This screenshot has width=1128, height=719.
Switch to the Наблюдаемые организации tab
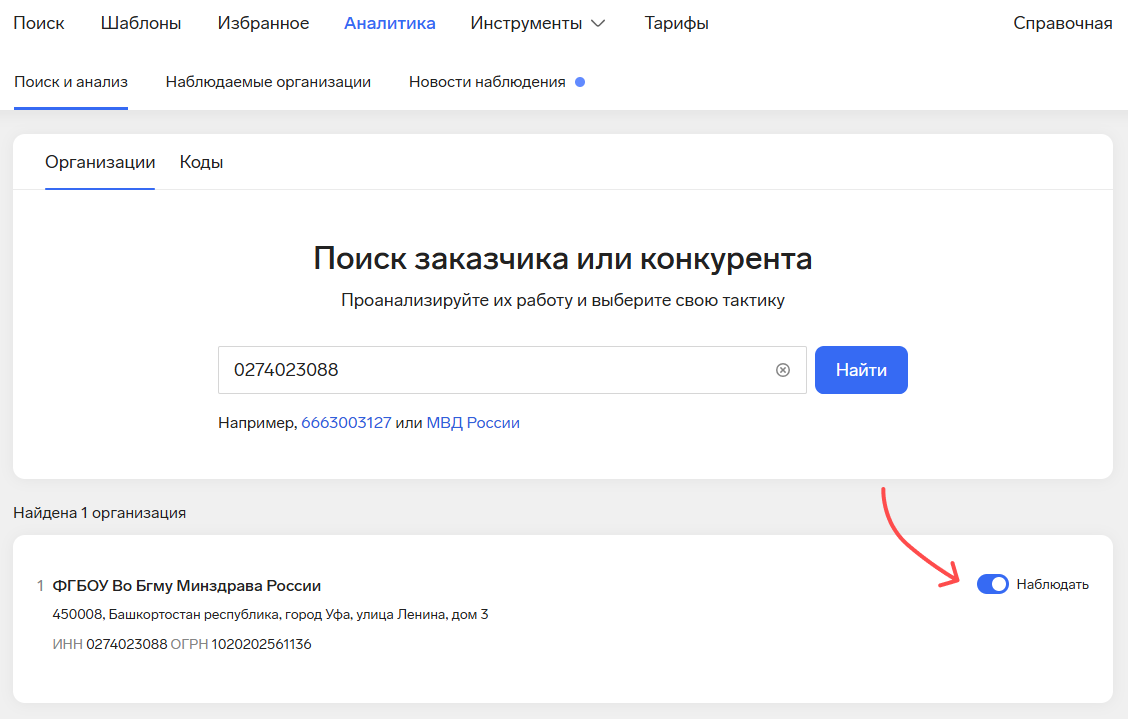tap(268, 82)
